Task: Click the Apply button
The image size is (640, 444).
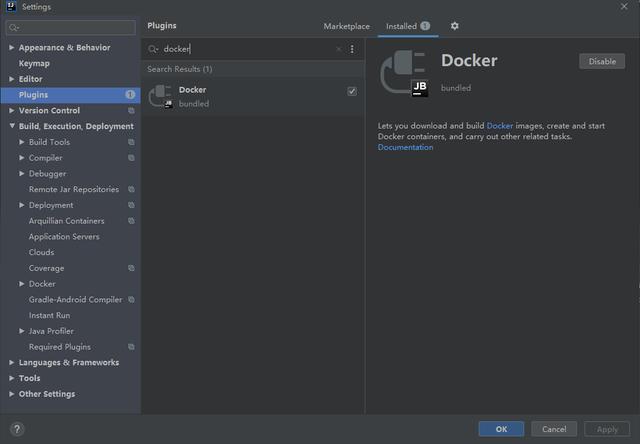Action: click(607, 429)
